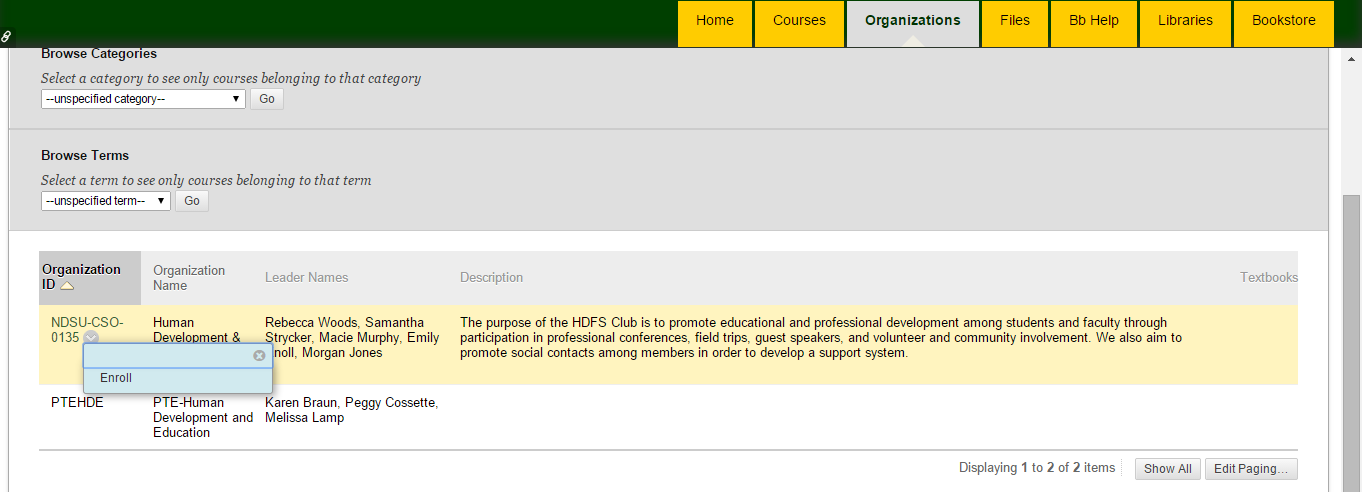Click the Displaying 1 to 2 items text
The image size is (1366, 492).
point(1037,468)
